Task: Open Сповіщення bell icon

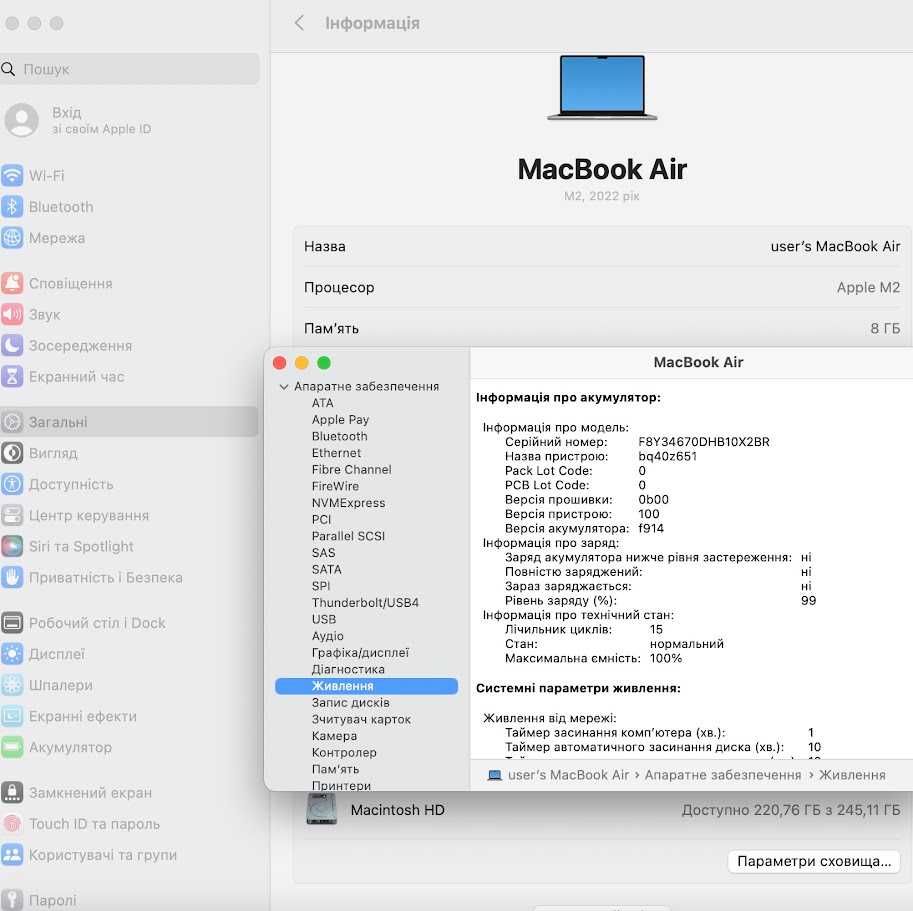Action: click(x=12, y=283)
